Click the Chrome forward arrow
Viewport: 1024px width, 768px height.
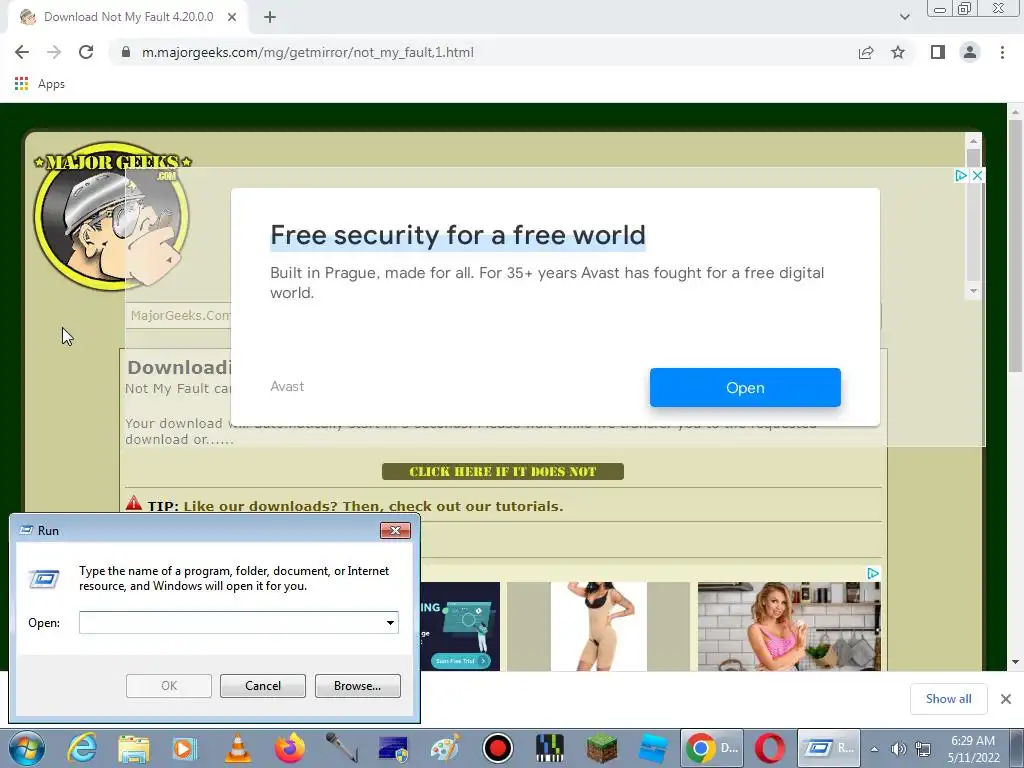pyautogui.click(x=54, y=52)
